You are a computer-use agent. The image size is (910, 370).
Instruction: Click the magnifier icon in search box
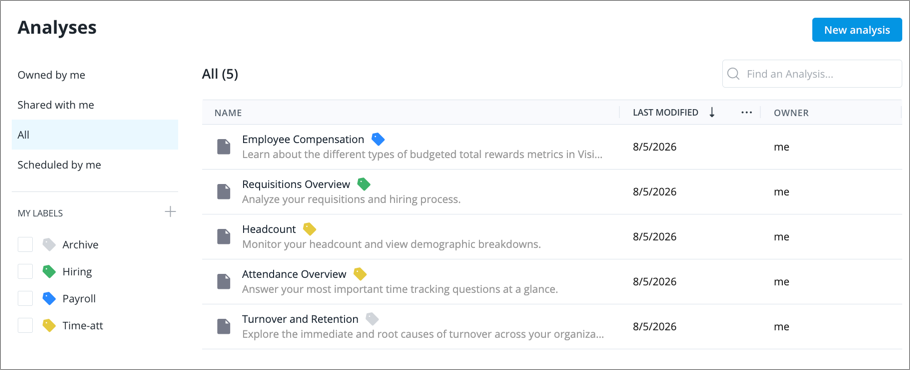point(733,74)
